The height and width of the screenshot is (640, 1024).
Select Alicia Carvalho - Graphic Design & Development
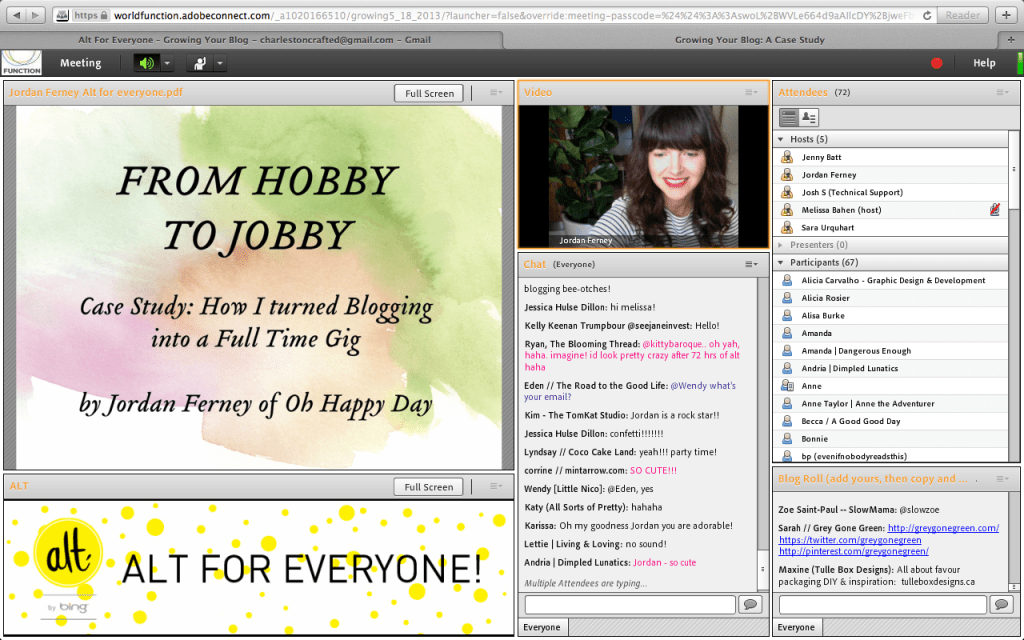tap(893, 280)
